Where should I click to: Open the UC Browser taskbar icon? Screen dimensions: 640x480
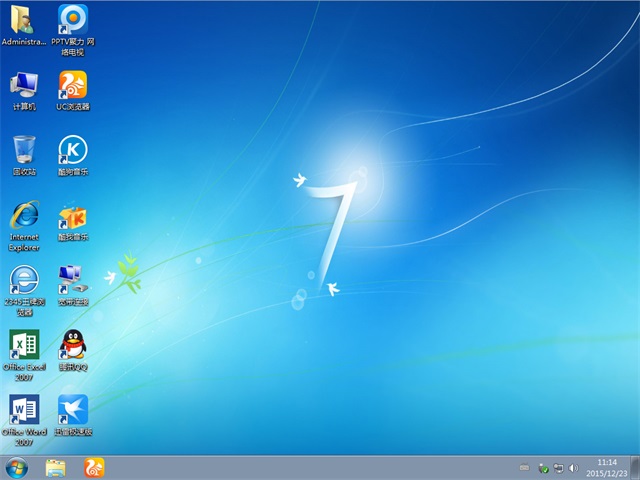point(94,468)
